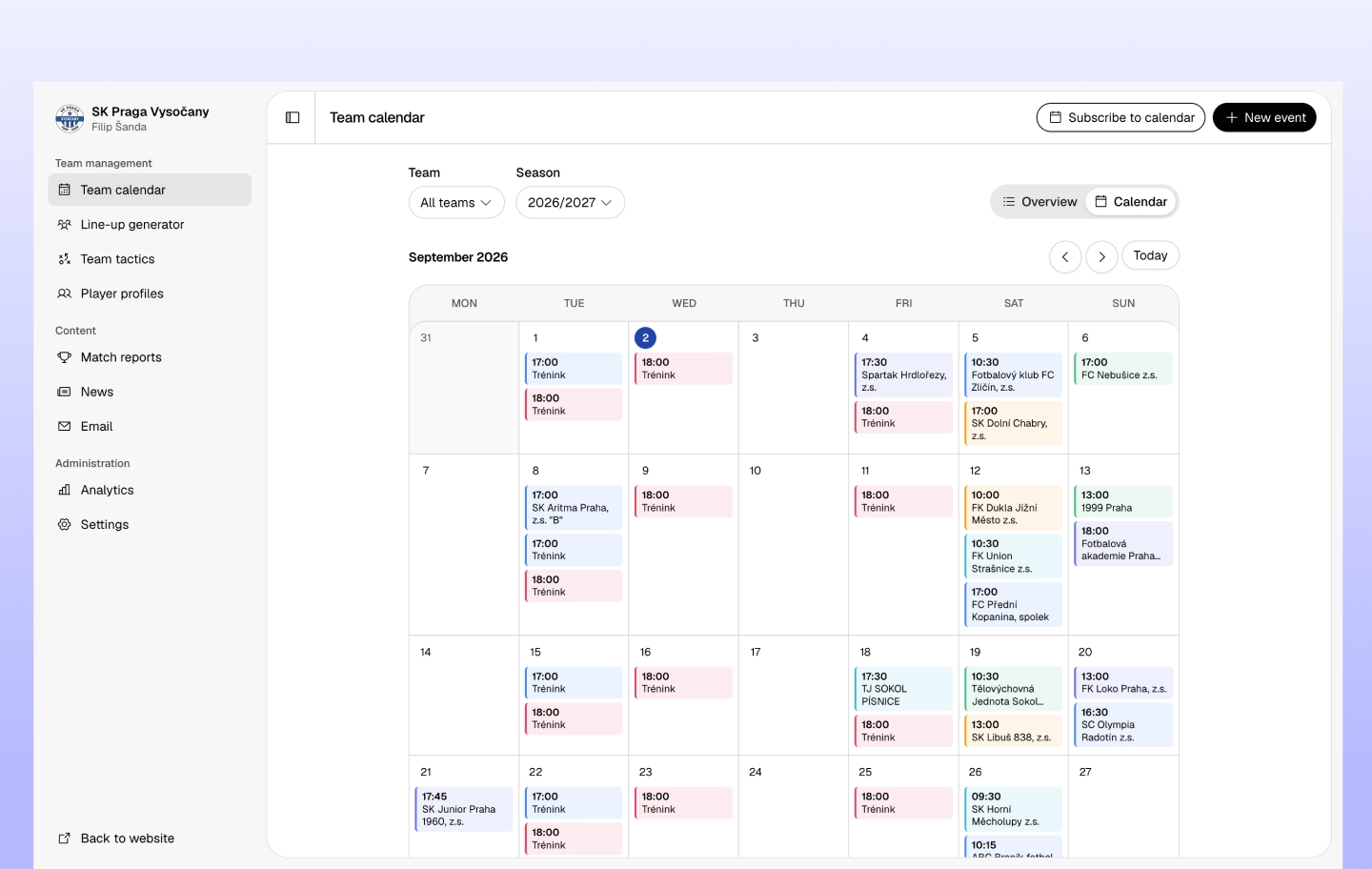Screen dimensions: 1372x869
Task: Click the Match reports trophy icon
Action: 64,357
